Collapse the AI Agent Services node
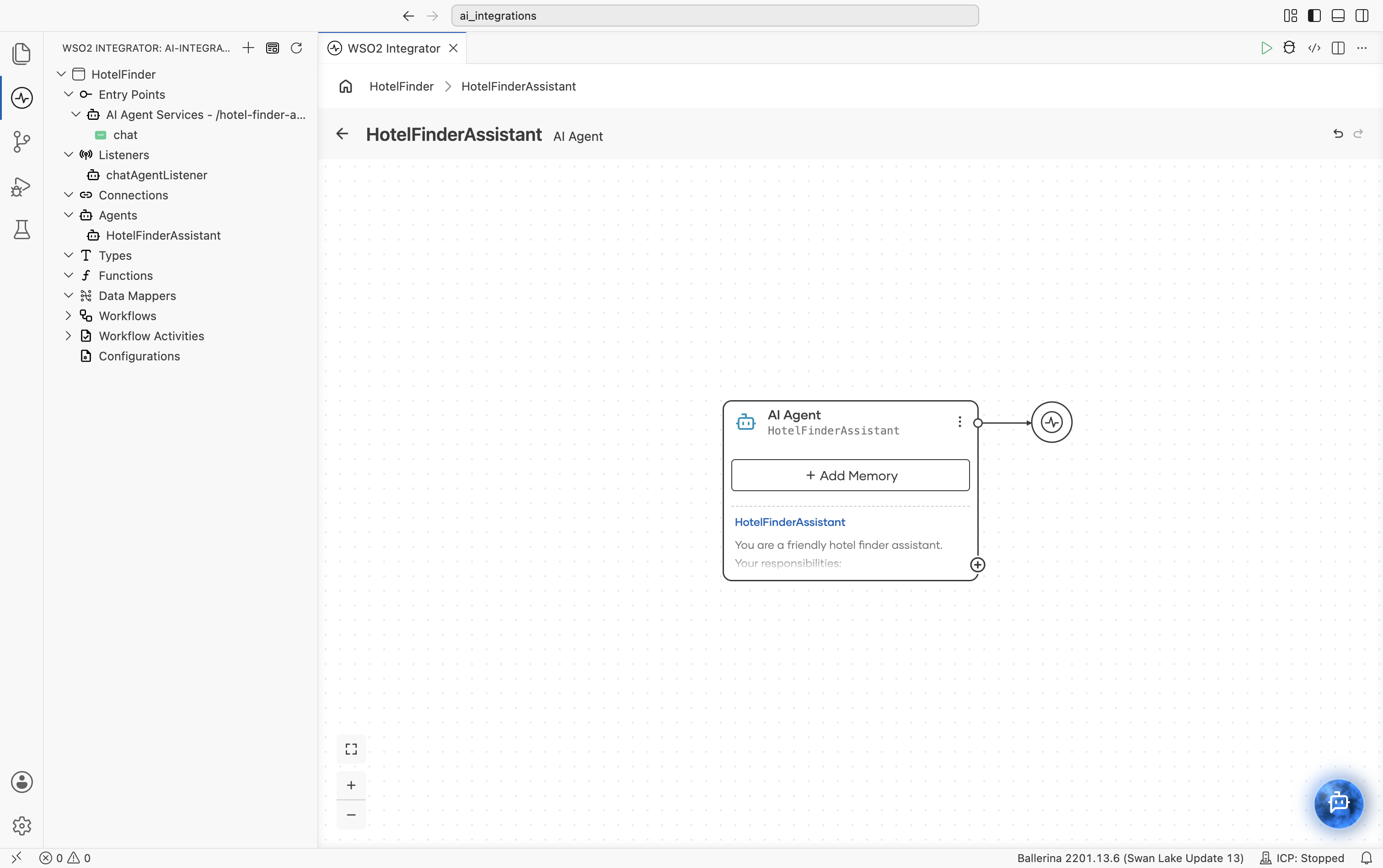Image resolution: width=1383 pixels, height=868 pixels. 76,114
